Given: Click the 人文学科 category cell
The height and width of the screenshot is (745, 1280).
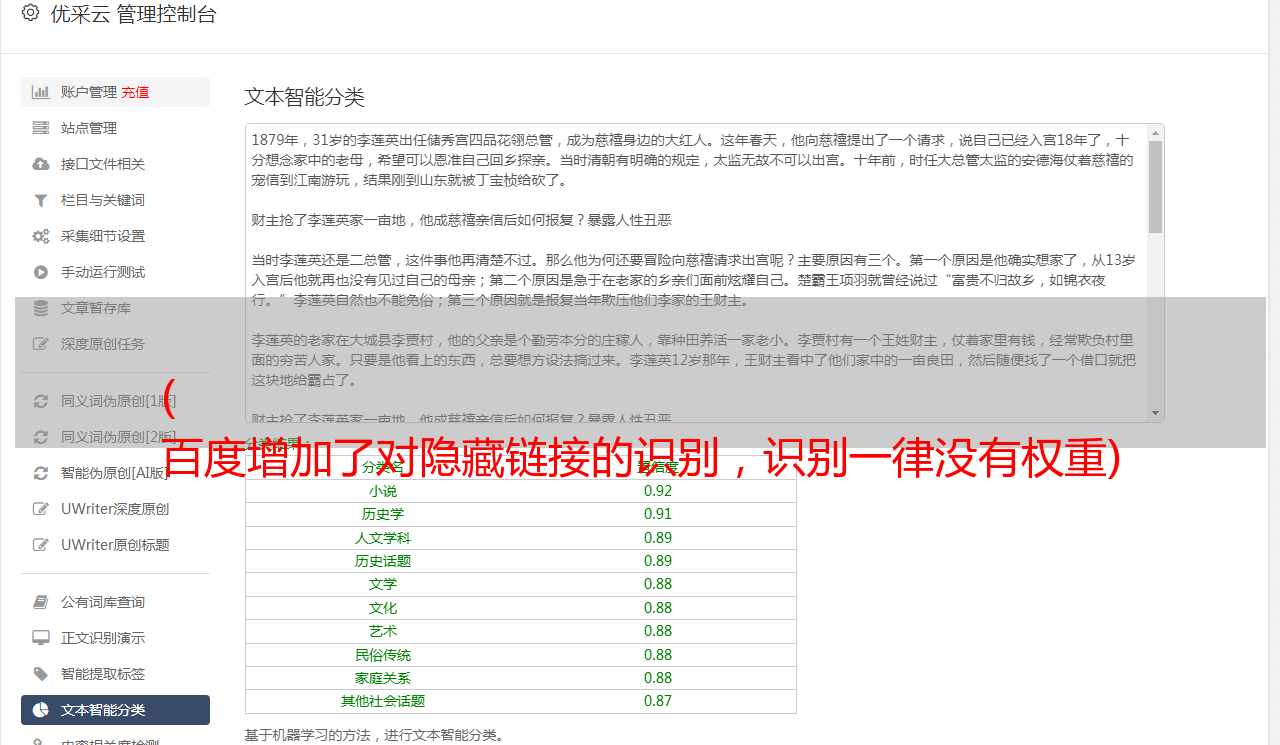Looking at the screenshot, I should pos(383,538).
